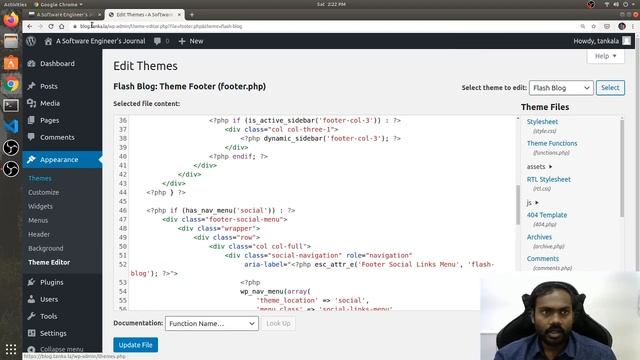Open the Terminal from the dock
This screenshot has width=640, height=360.
coord(11,105)
